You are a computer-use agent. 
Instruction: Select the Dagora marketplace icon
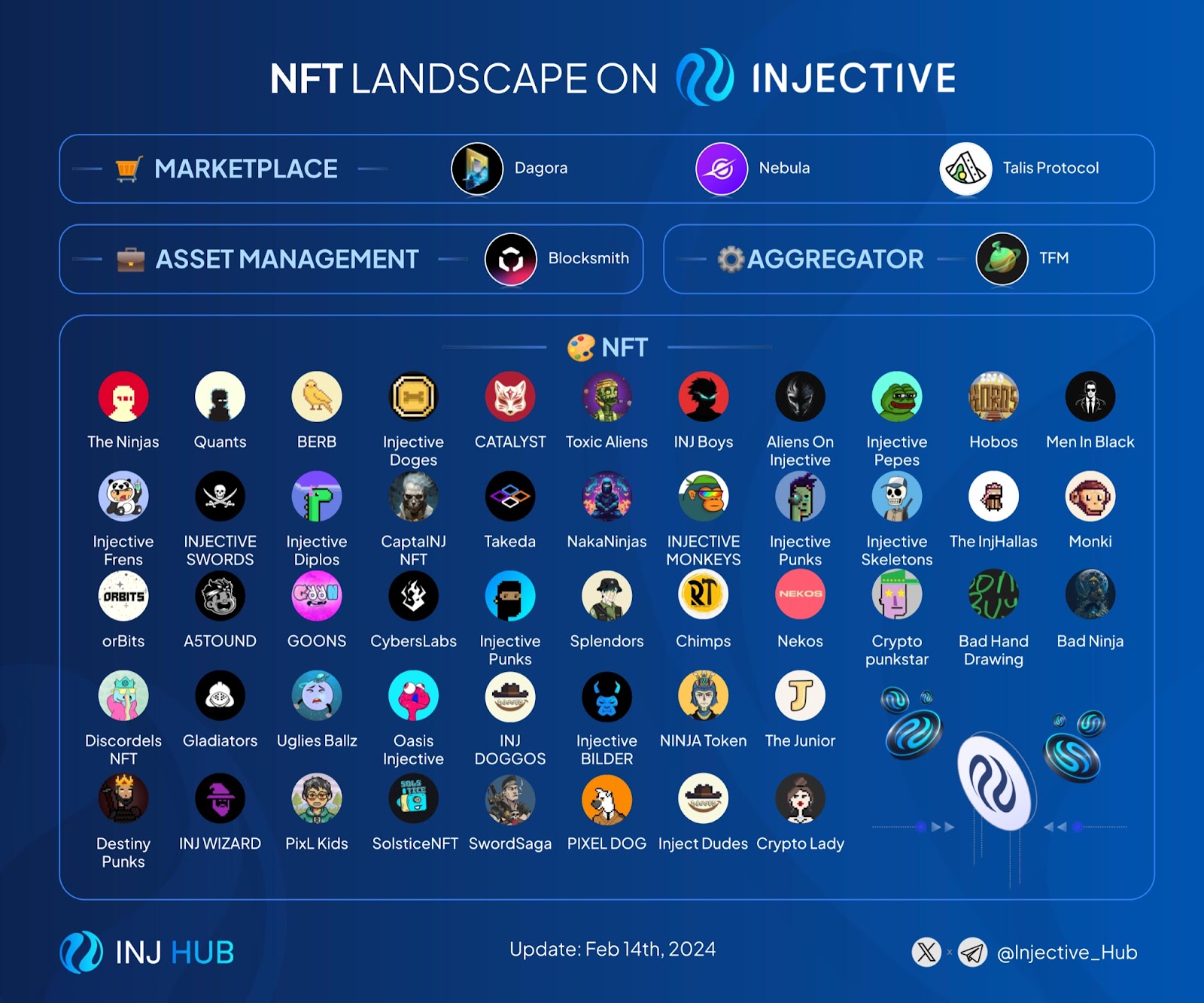click(476, 169)
